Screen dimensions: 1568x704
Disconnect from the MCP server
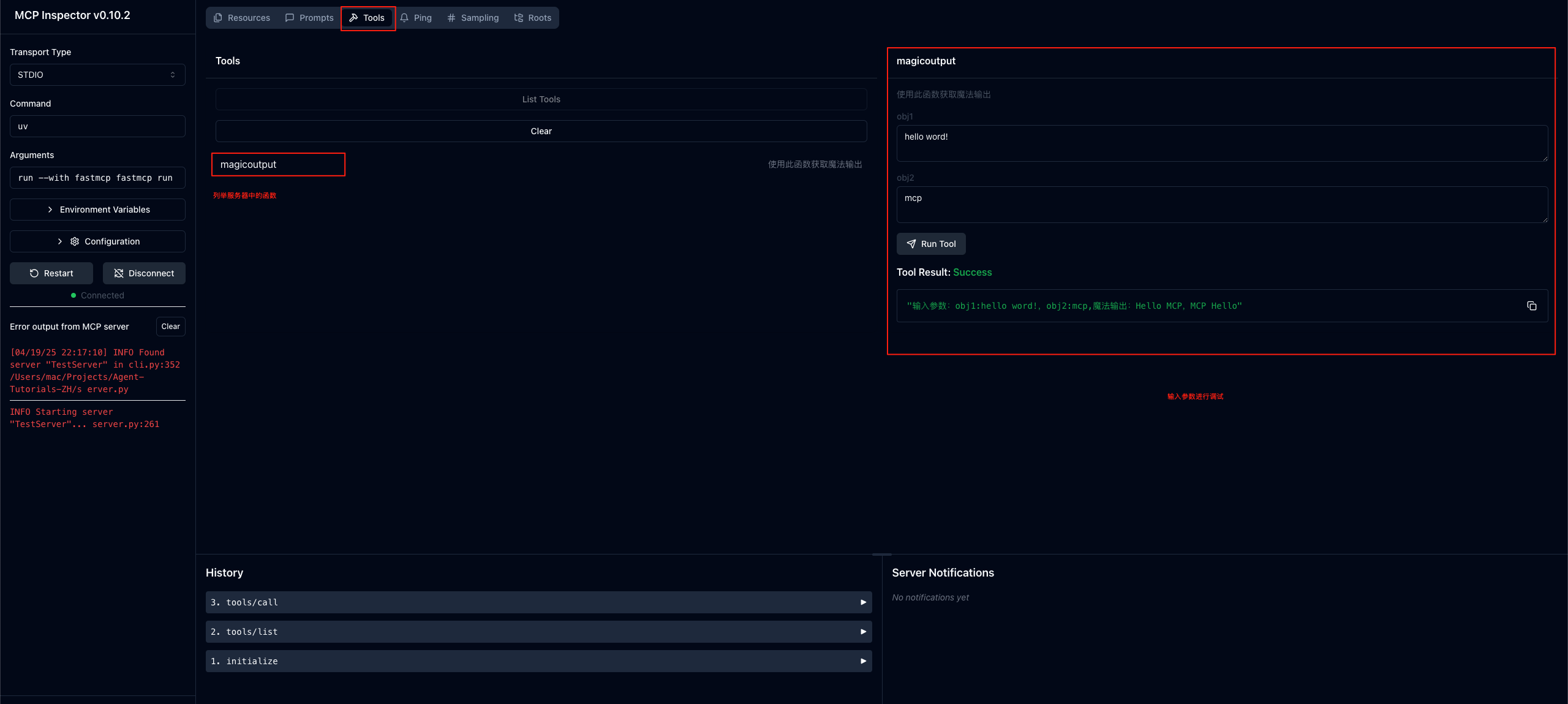144,273
